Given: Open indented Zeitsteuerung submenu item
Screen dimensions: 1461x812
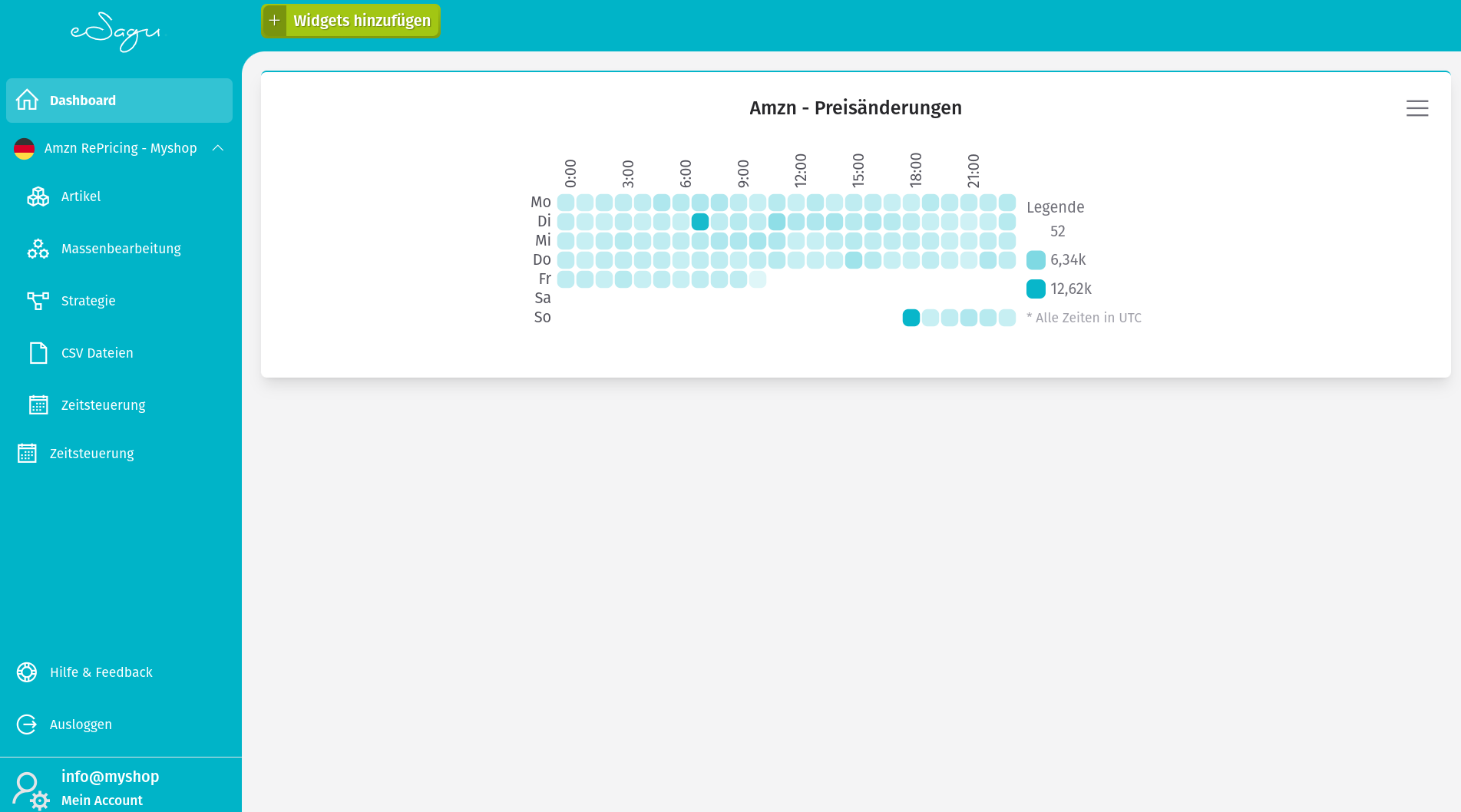Looking at the screenshot, I should pos(104,405).
